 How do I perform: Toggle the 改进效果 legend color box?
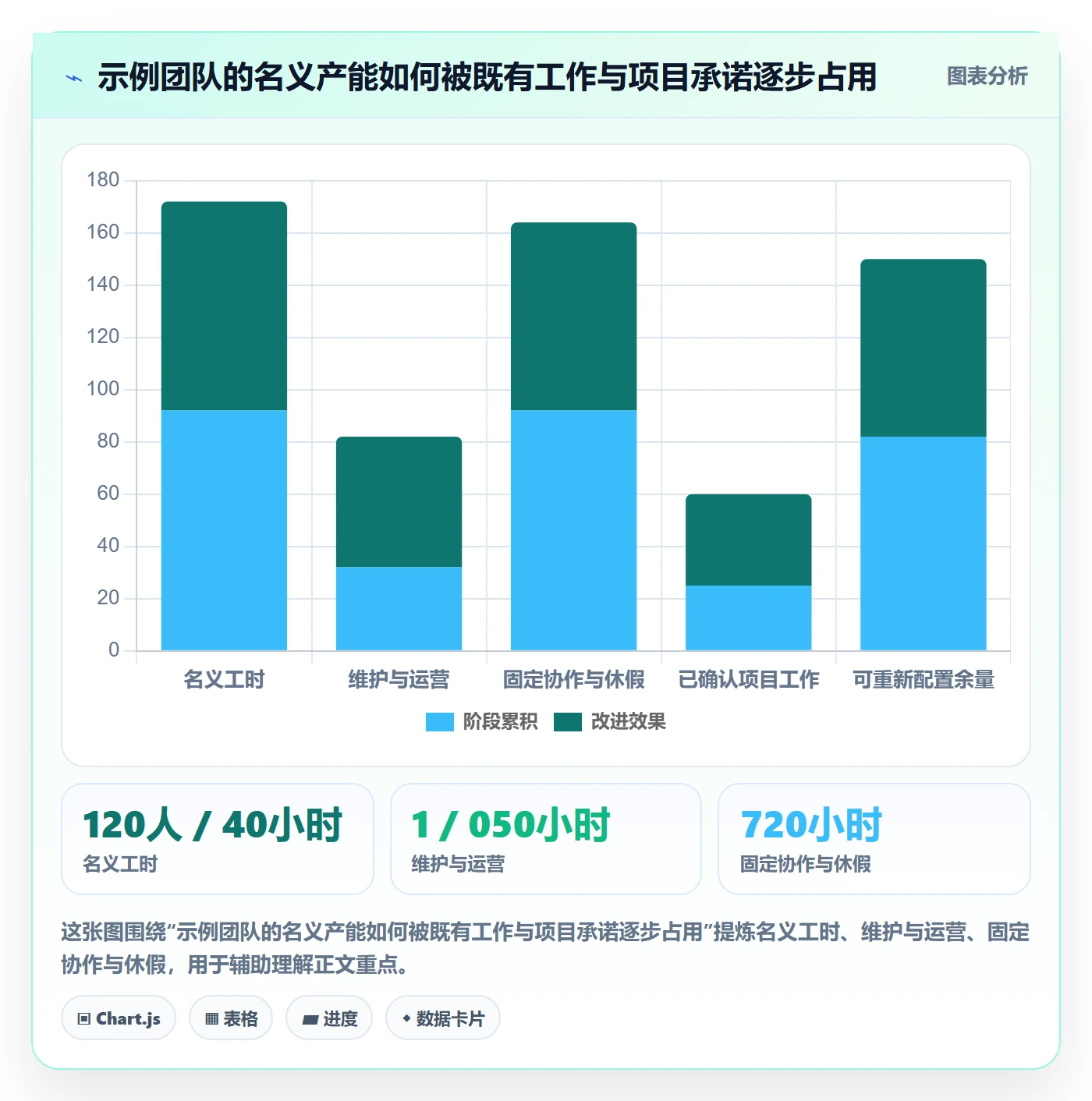(568, 722)
